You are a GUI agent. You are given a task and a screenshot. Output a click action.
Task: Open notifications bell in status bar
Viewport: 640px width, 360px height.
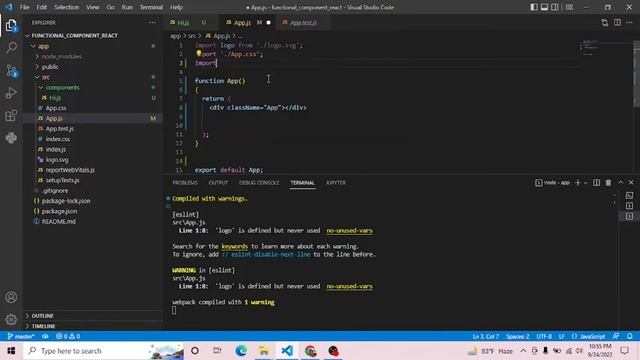click(x=630, y=336)
